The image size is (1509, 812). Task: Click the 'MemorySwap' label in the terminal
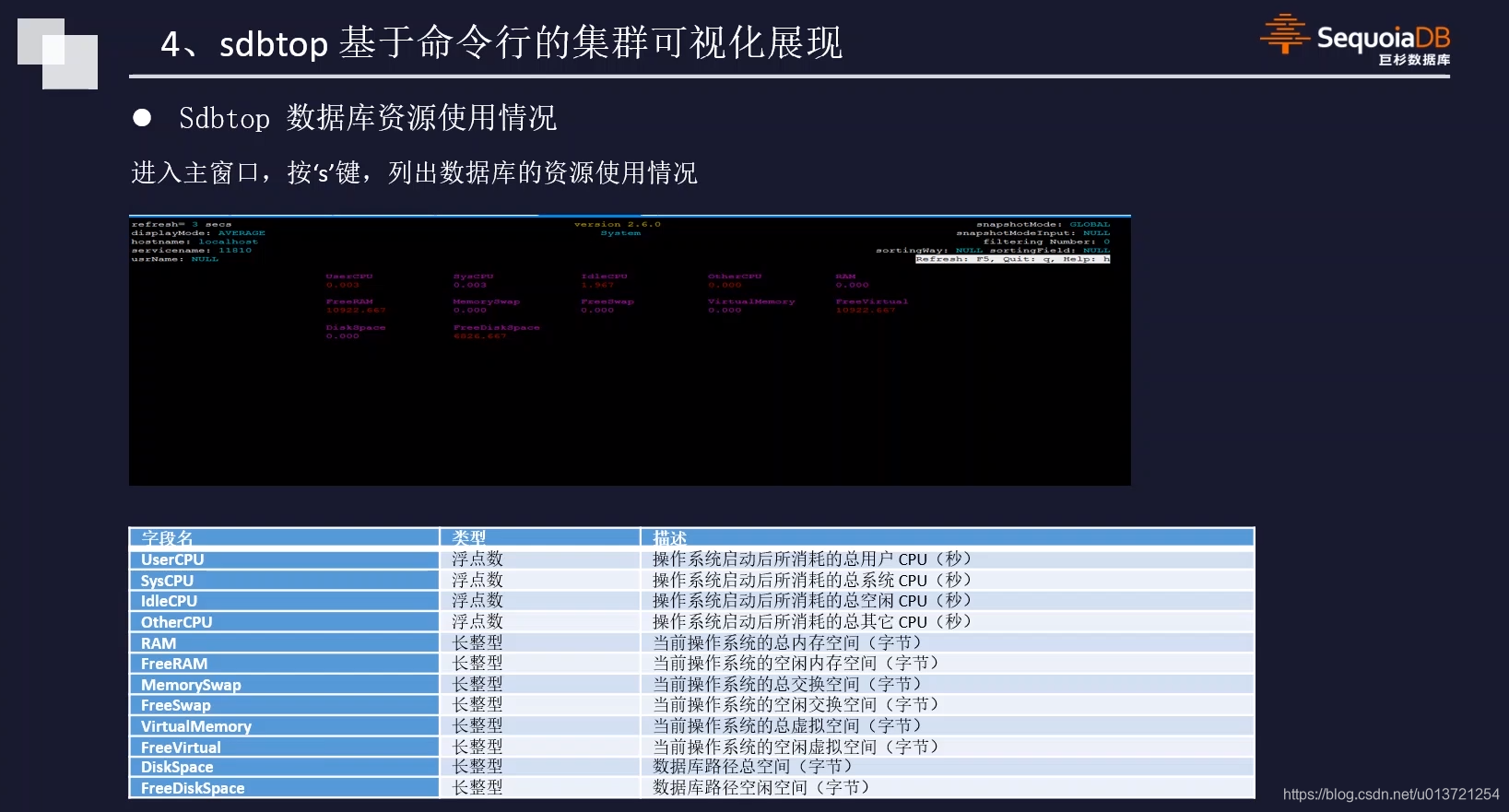487,301
